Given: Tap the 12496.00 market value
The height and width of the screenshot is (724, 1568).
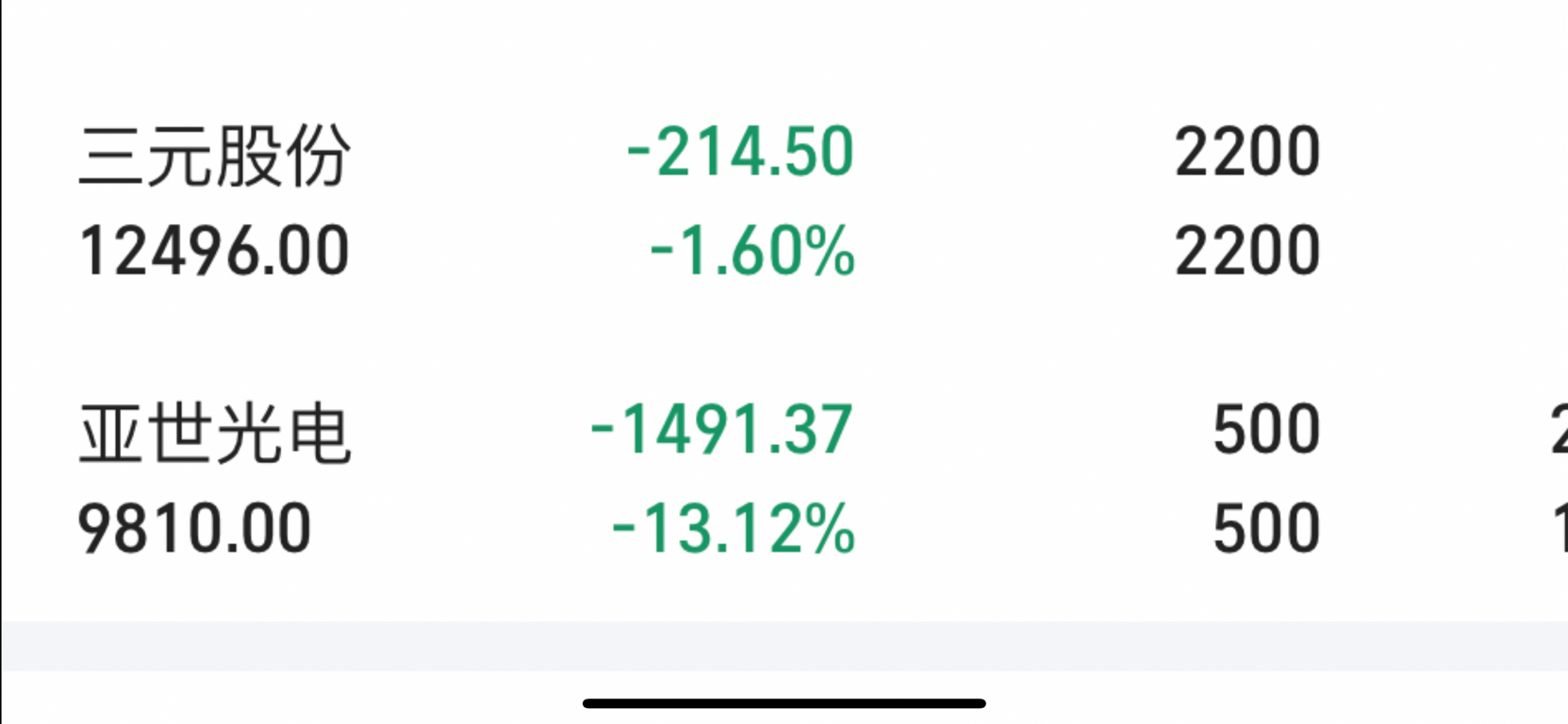Looking at the screenshot, I should click(x=214, y=252).
